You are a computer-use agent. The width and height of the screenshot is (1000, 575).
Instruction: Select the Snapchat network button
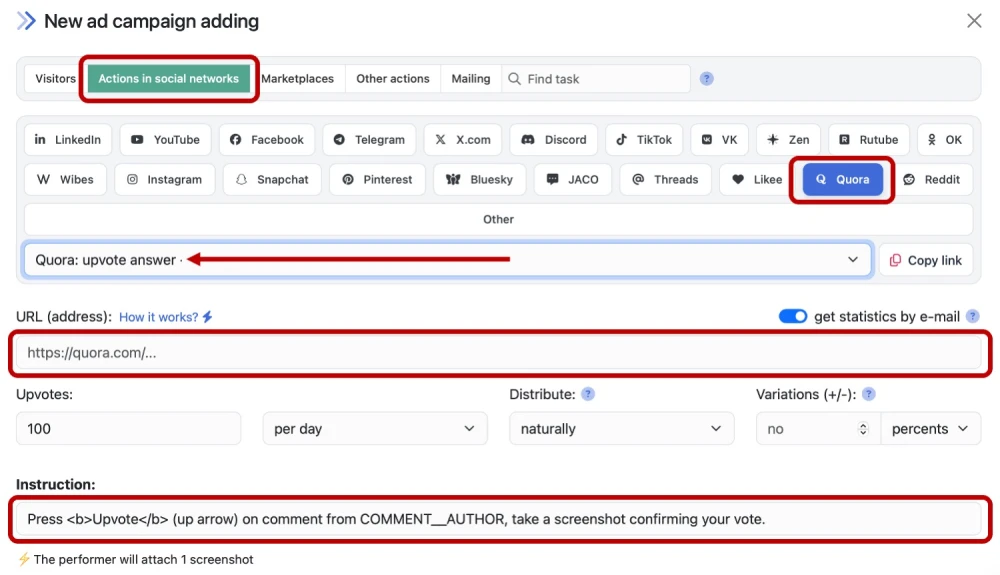click(x=272, y=180)
